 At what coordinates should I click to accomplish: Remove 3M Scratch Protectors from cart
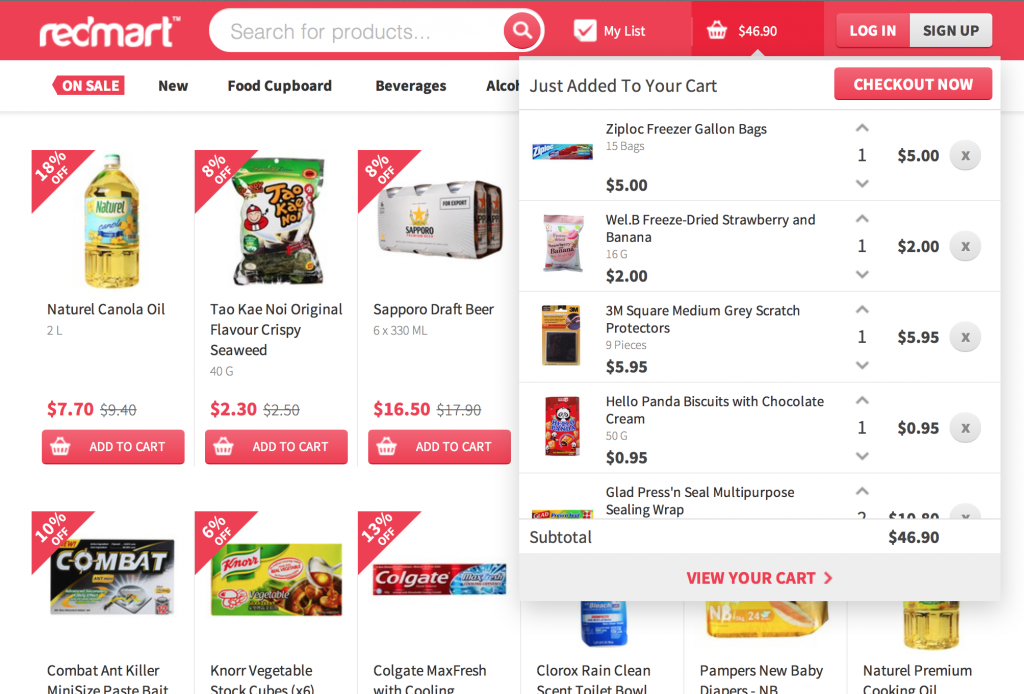tap(965, 337)
